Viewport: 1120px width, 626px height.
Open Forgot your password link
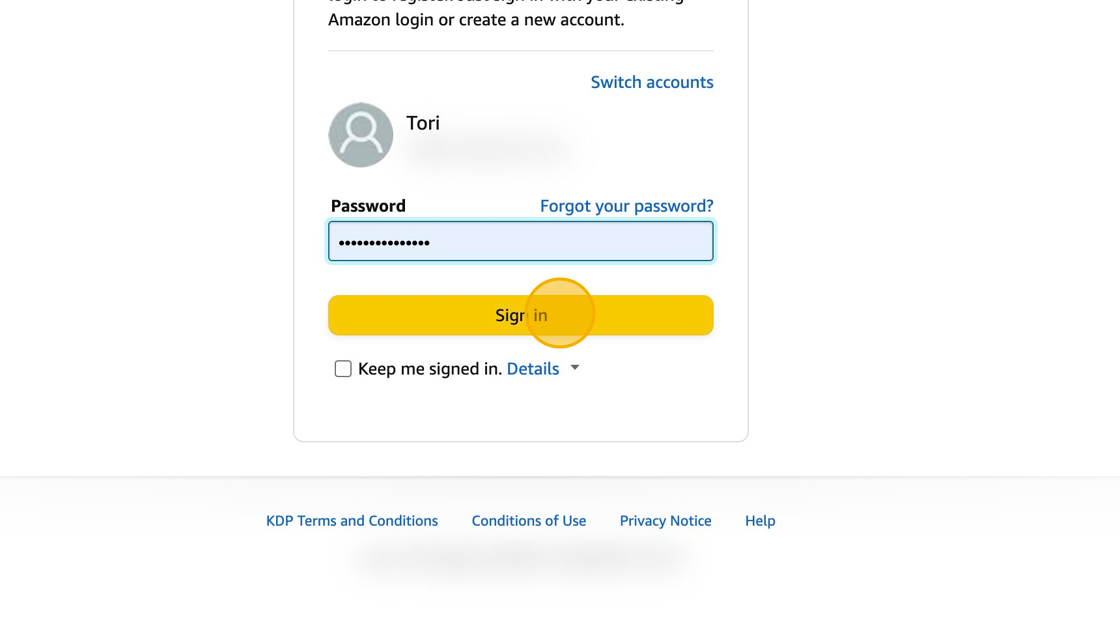[626, 206]
